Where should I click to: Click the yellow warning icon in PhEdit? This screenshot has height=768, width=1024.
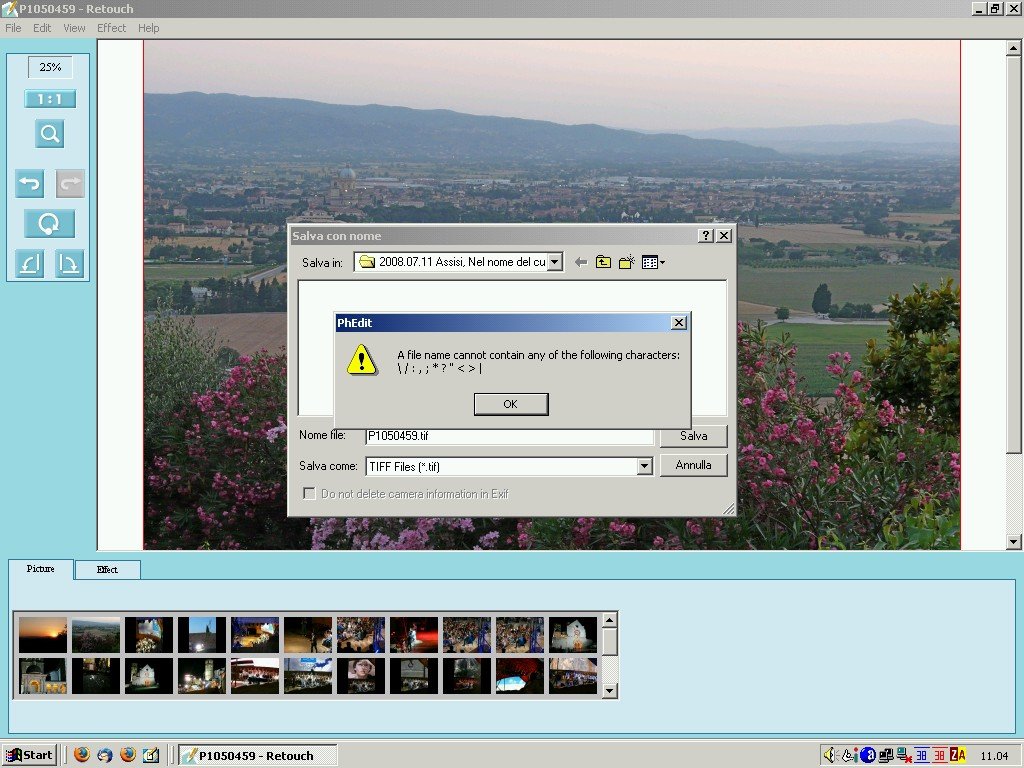tap(361, 360)
